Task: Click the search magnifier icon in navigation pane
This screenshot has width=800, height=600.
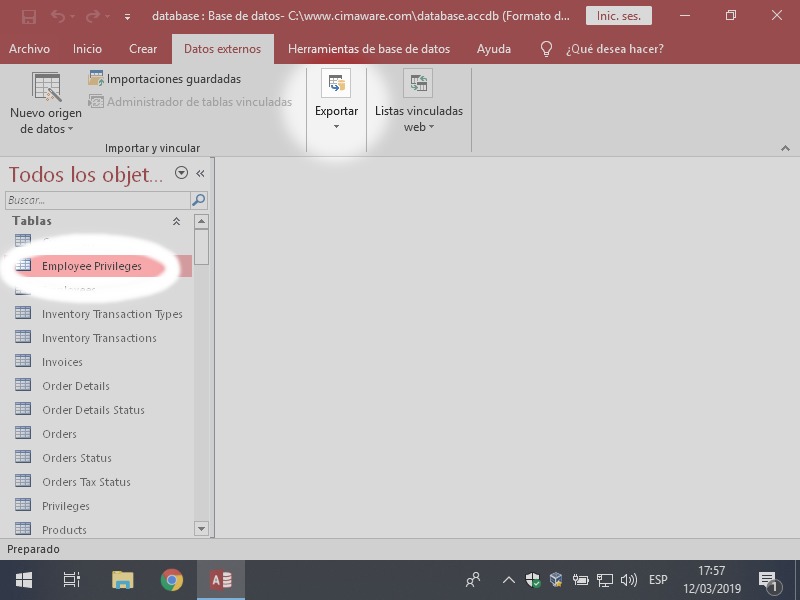Action: click(x=198, y=200)
